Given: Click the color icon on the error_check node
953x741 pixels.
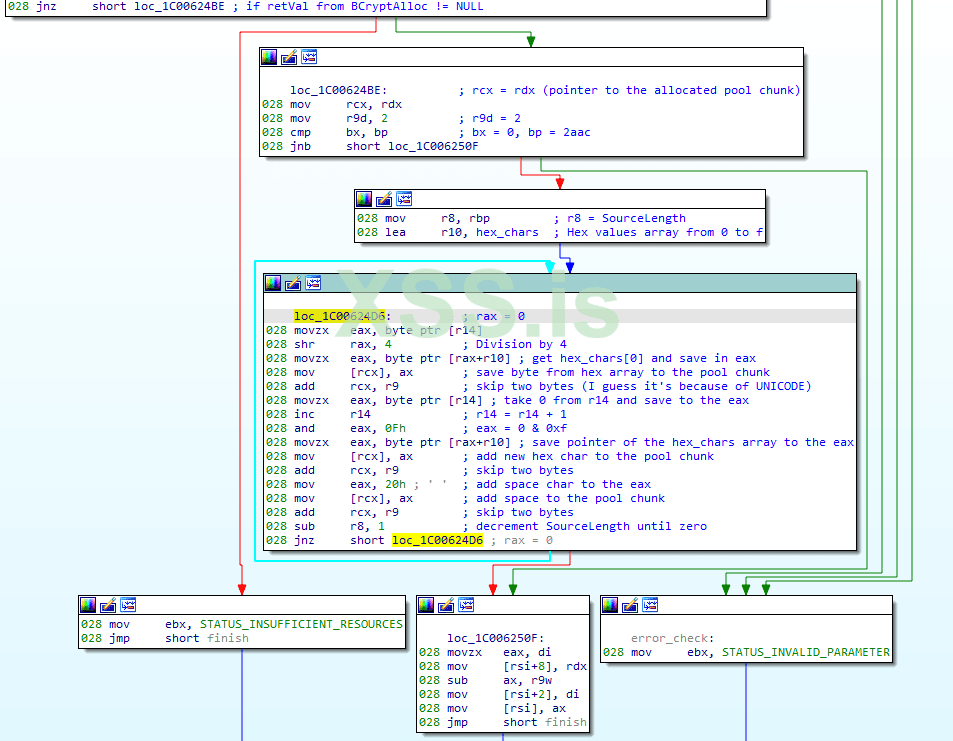Looking at the screenshot, I should [x=610, y=605].
